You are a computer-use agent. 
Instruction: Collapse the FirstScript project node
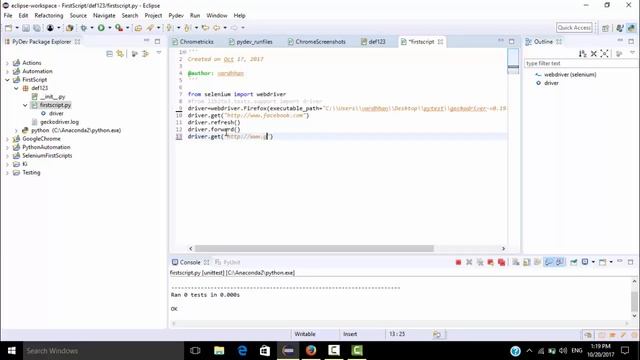point(7,80)
